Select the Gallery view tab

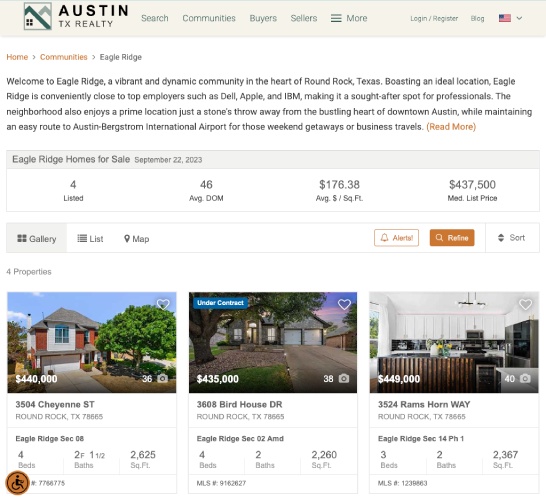click(37, 239)
